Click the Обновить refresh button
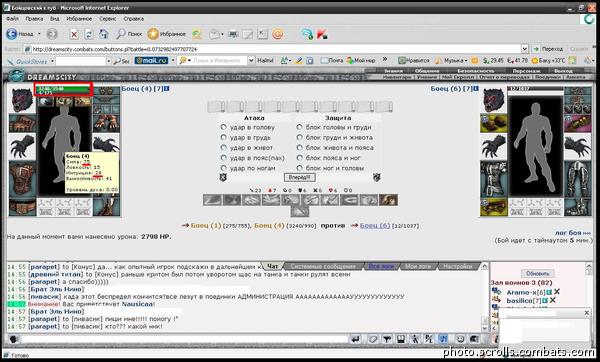Screen dimensions: 600x362 point(538,274)
